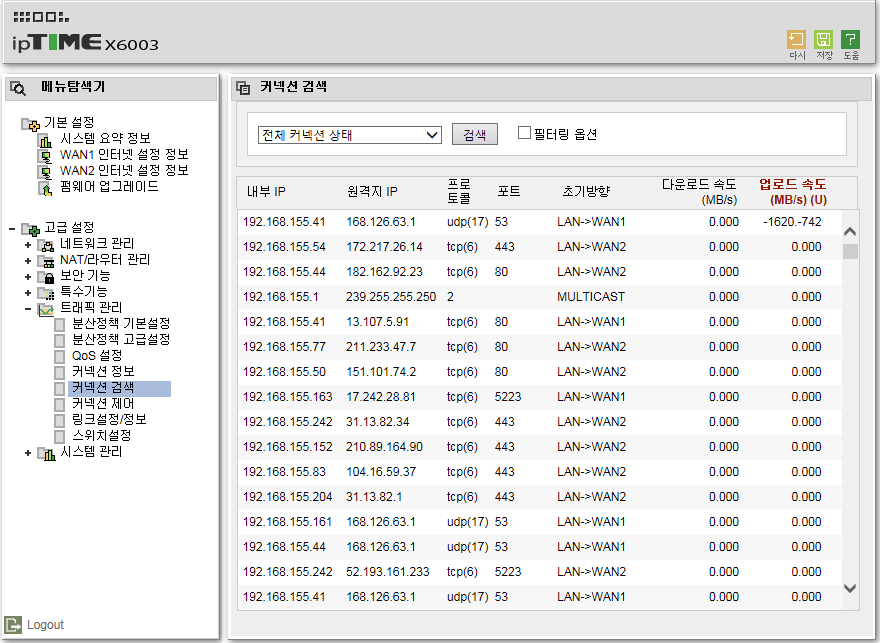Select the QoS 설정 menu item
The image size is (880, 643).
point(97,355)
